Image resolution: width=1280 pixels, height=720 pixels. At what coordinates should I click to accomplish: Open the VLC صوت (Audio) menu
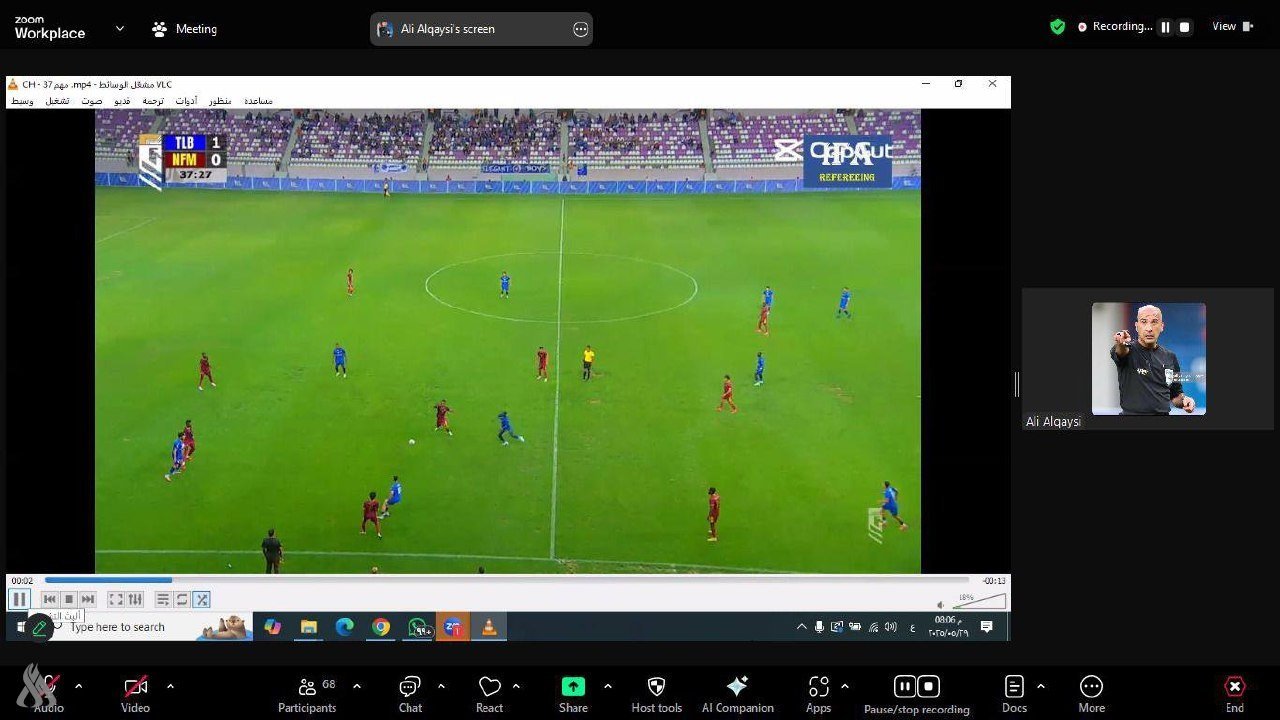(92, 101)
